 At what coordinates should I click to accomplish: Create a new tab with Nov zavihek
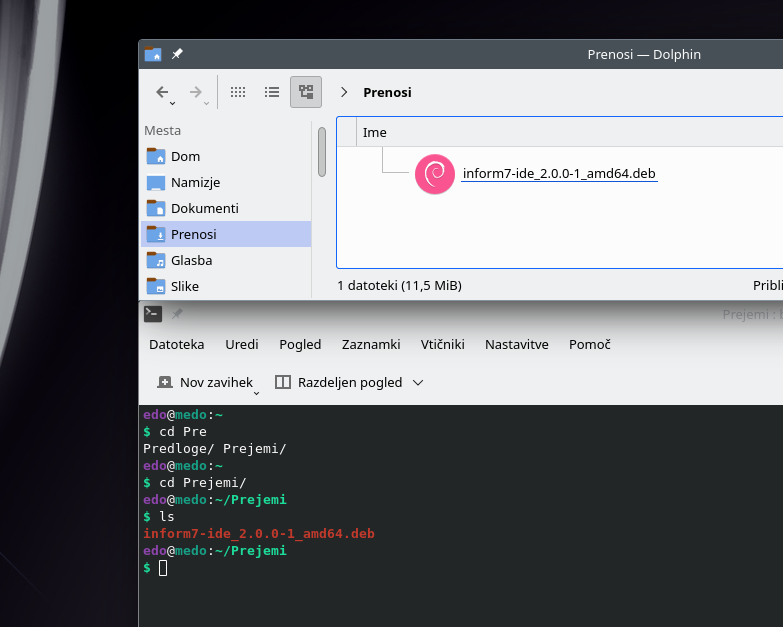(x=205, y=382)
